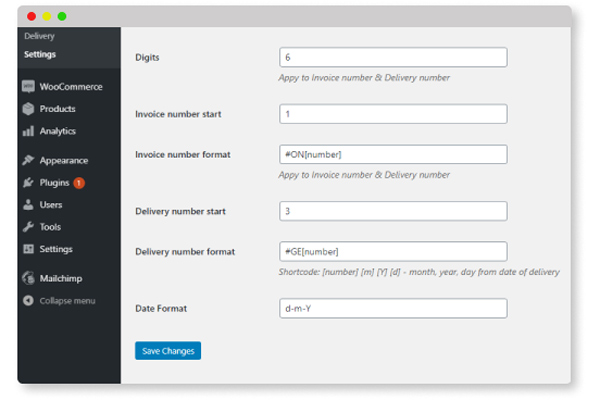Screen dimensions: 600x400
Task: Click the Invoice number start field
Action: click(x=393, y=114)
